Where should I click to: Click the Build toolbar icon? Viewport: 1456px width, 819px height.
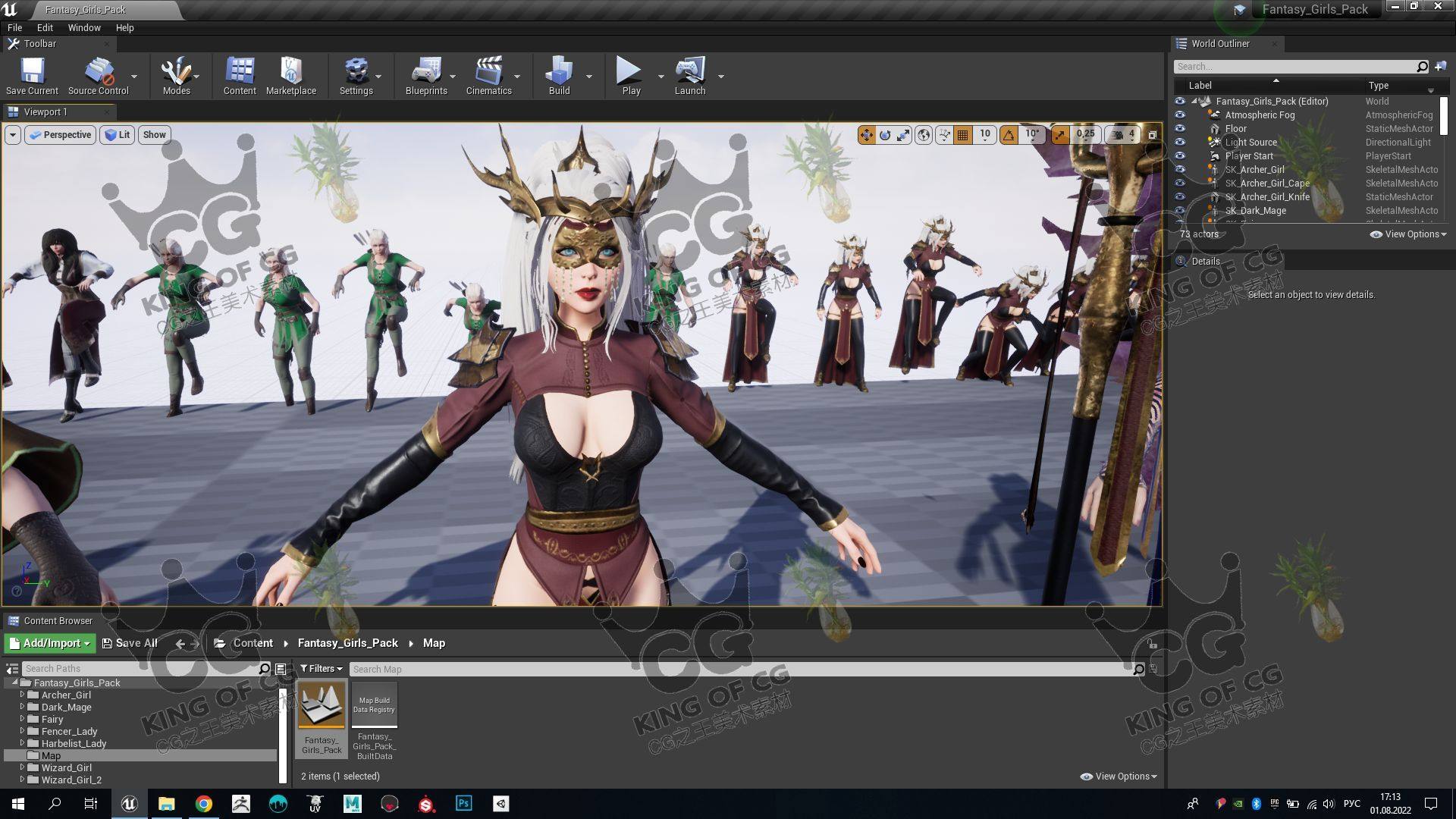559,76
